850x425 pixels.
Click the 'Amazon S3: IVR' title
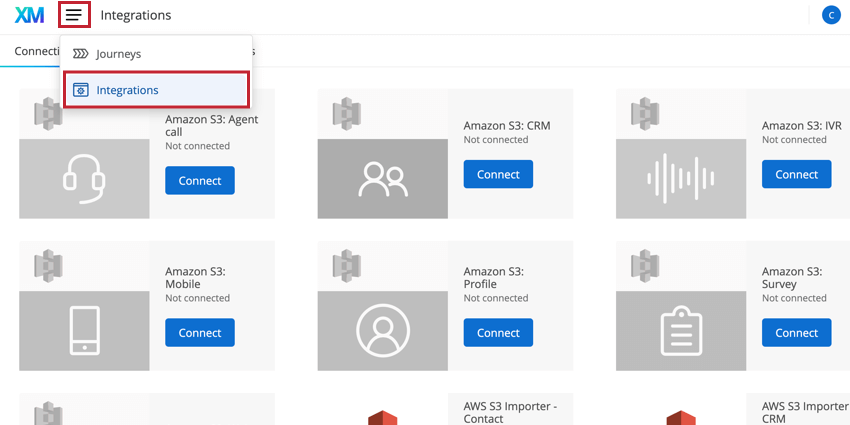[x=802, y=126]
